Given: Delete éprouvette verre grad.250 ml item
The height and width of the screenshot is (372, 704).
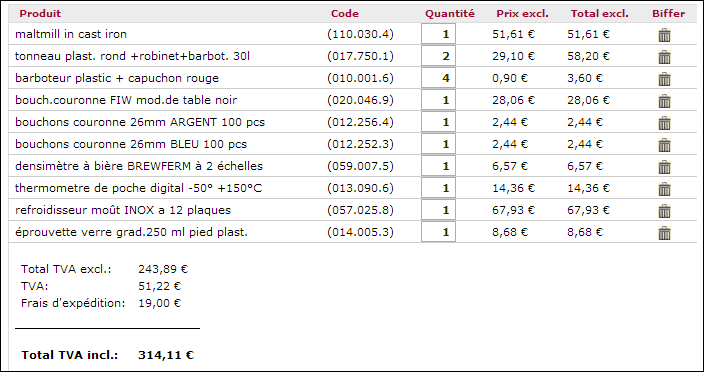Looking at the screenshot, I should pyautogui.click(x=664, y=233).
